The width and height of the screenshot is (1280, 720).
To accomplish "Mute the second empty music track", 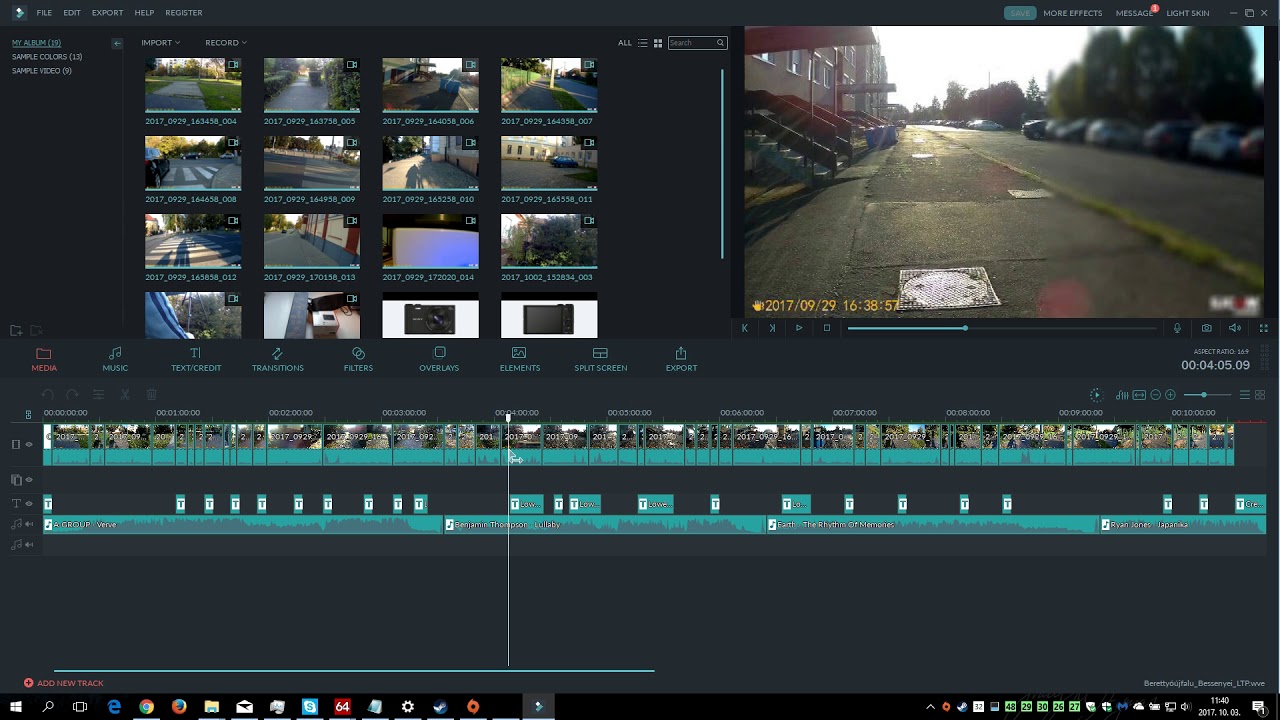I will pos(29,545).
